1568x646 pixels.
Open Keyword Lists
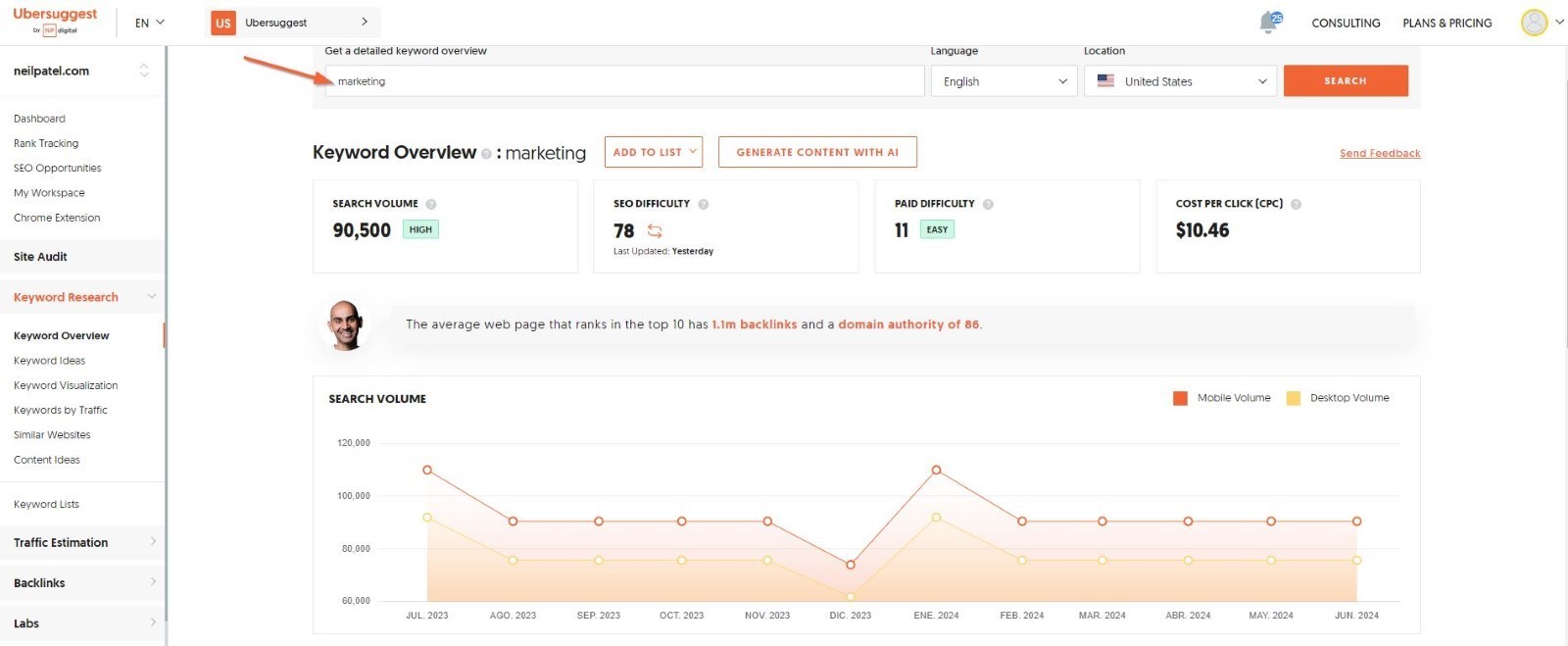click(46, 504)
